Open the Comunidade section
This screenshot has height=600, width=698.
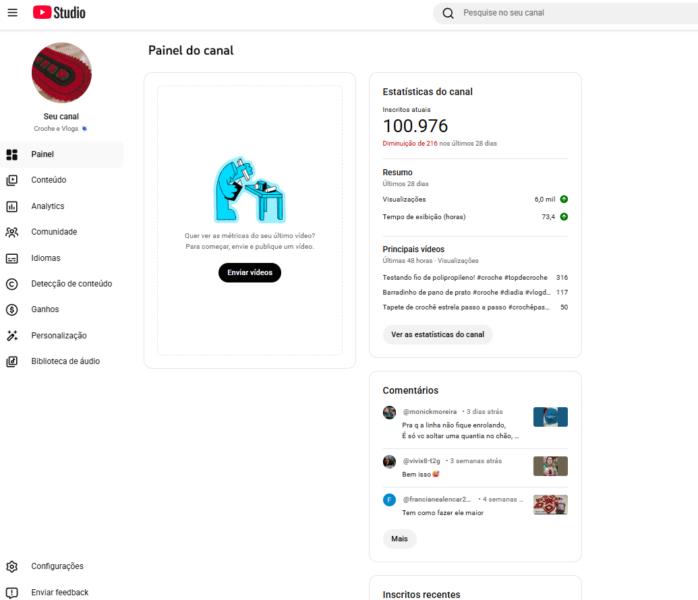(62, 232)
